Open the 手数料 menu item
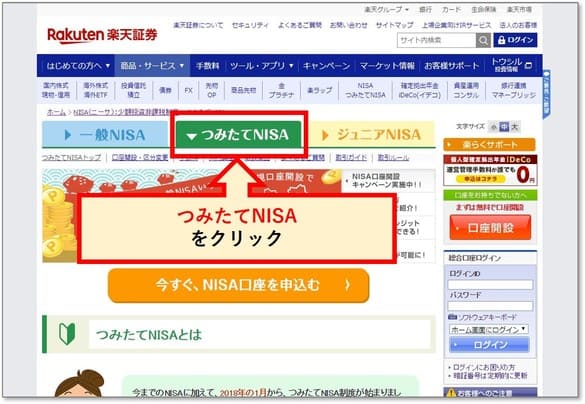The height and width of the screenshot is (404, 585). point(207,66)
